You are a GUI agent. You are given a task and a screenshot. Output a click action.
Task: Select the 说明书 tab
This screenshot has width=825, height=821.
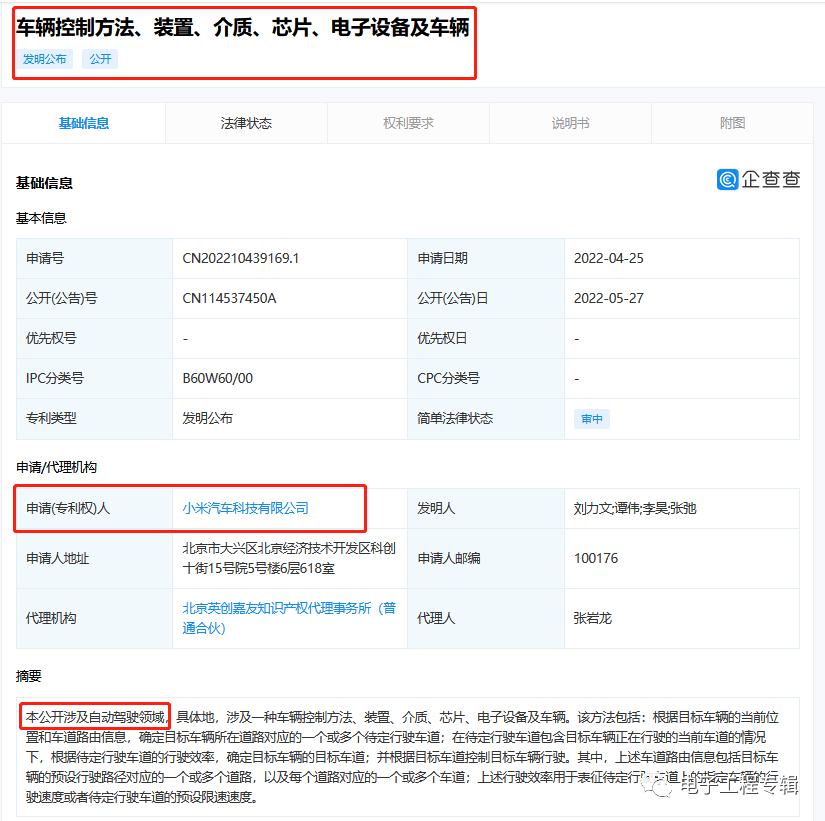(x=570, y=123)
